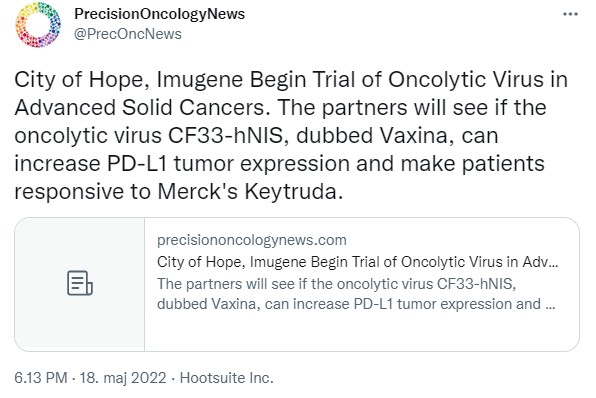The height and width of the screenshot is (398, 596).
Task: Click the card description starting 'The partners will see'
Action: point(356,294)
